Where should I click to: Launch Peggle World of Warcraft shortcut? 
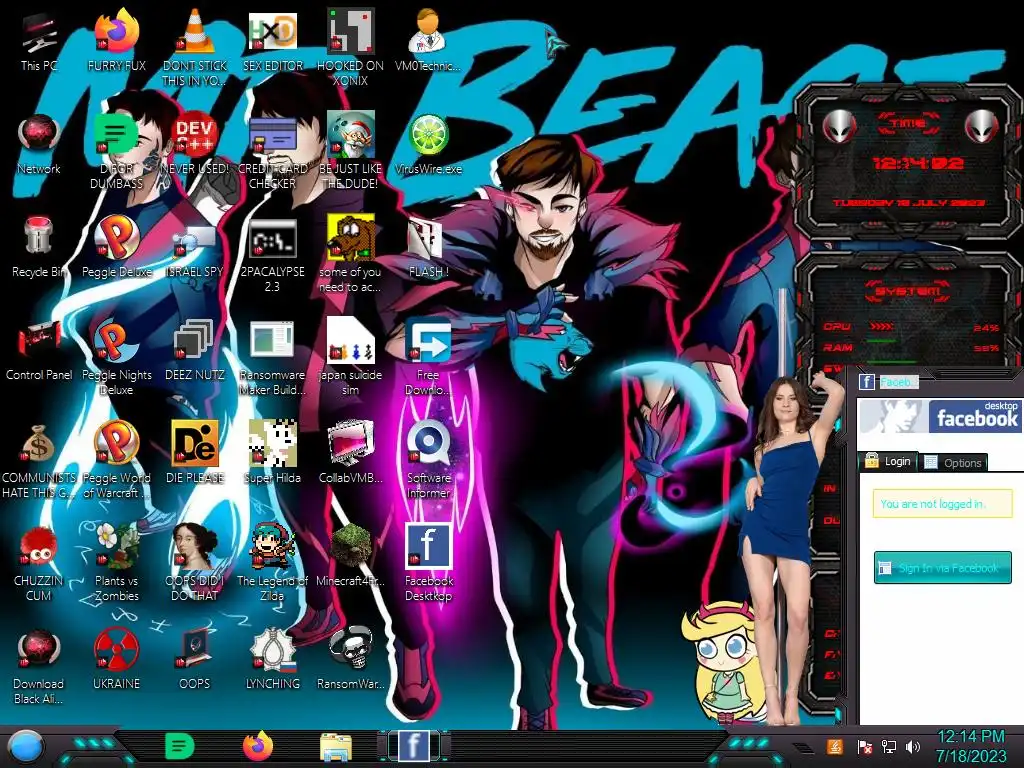tap(116, 443)
